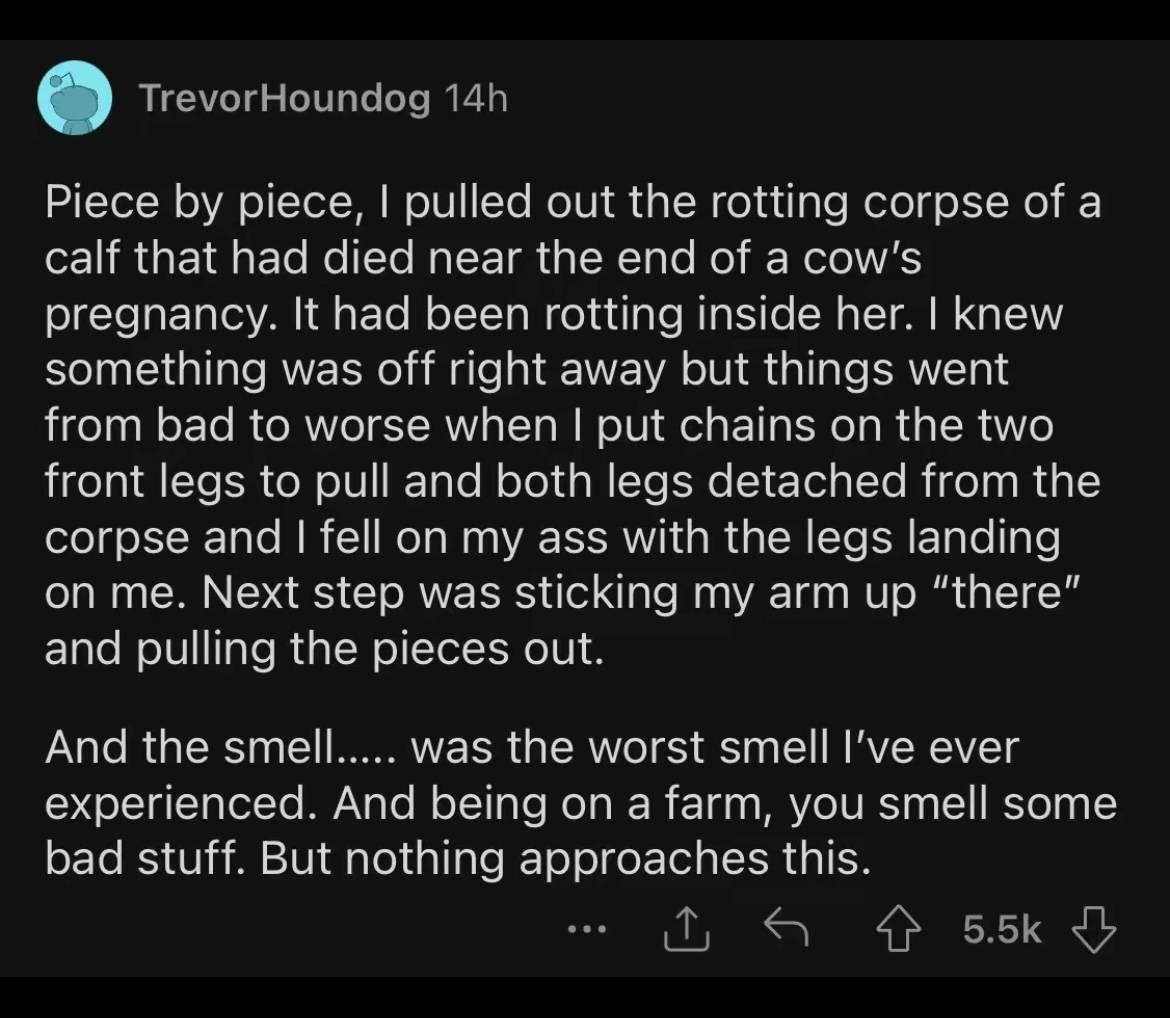The height and width of the screenshot is (1018, 1170).
Task: Select the paragraph starting 'And the smell'
Action: click(x=581, y=802)
